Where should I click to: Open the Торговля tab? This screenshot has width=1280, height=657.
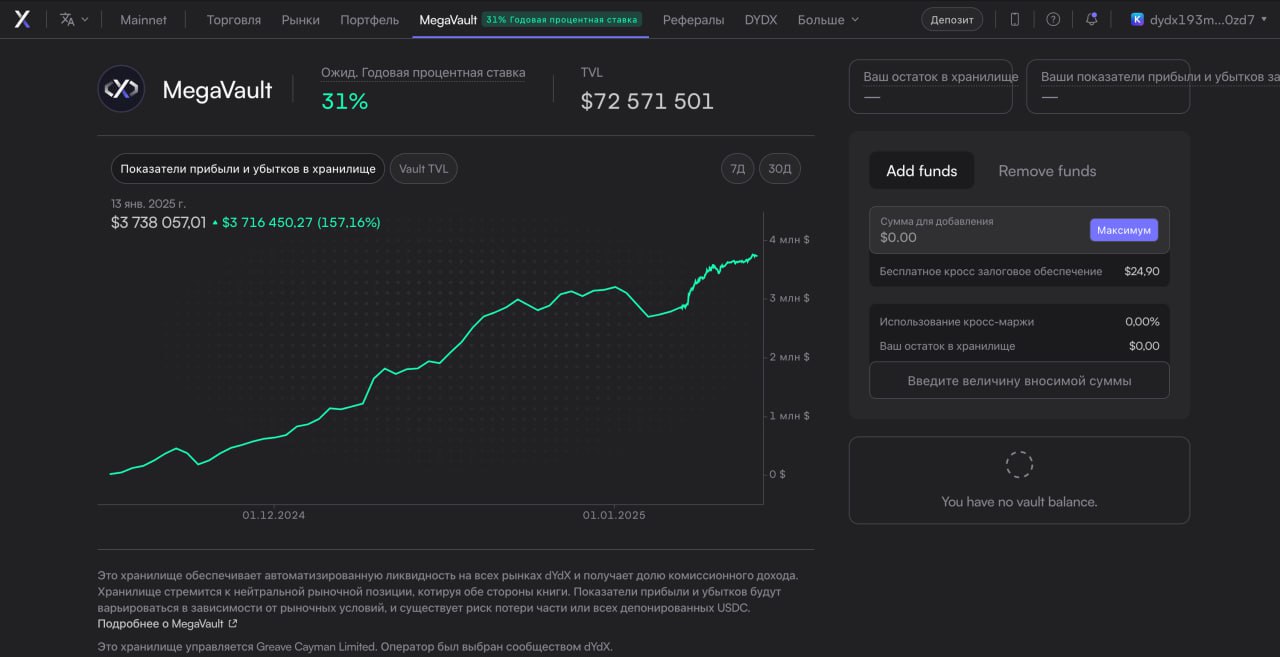pos(234,19)
